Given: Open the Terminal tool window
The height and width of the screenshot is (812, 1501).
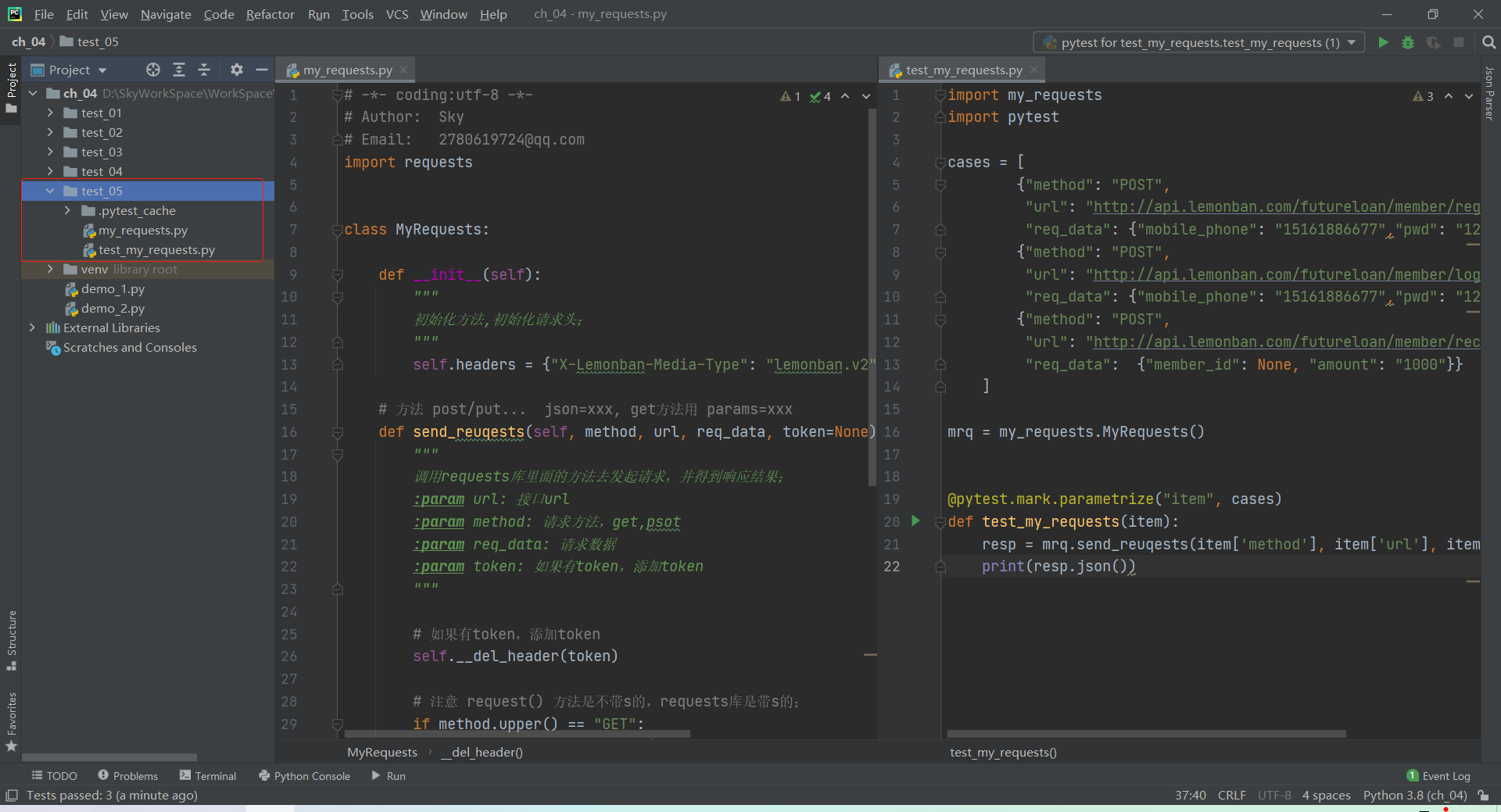Looking at the screenshot, I should tap(208, 775).
